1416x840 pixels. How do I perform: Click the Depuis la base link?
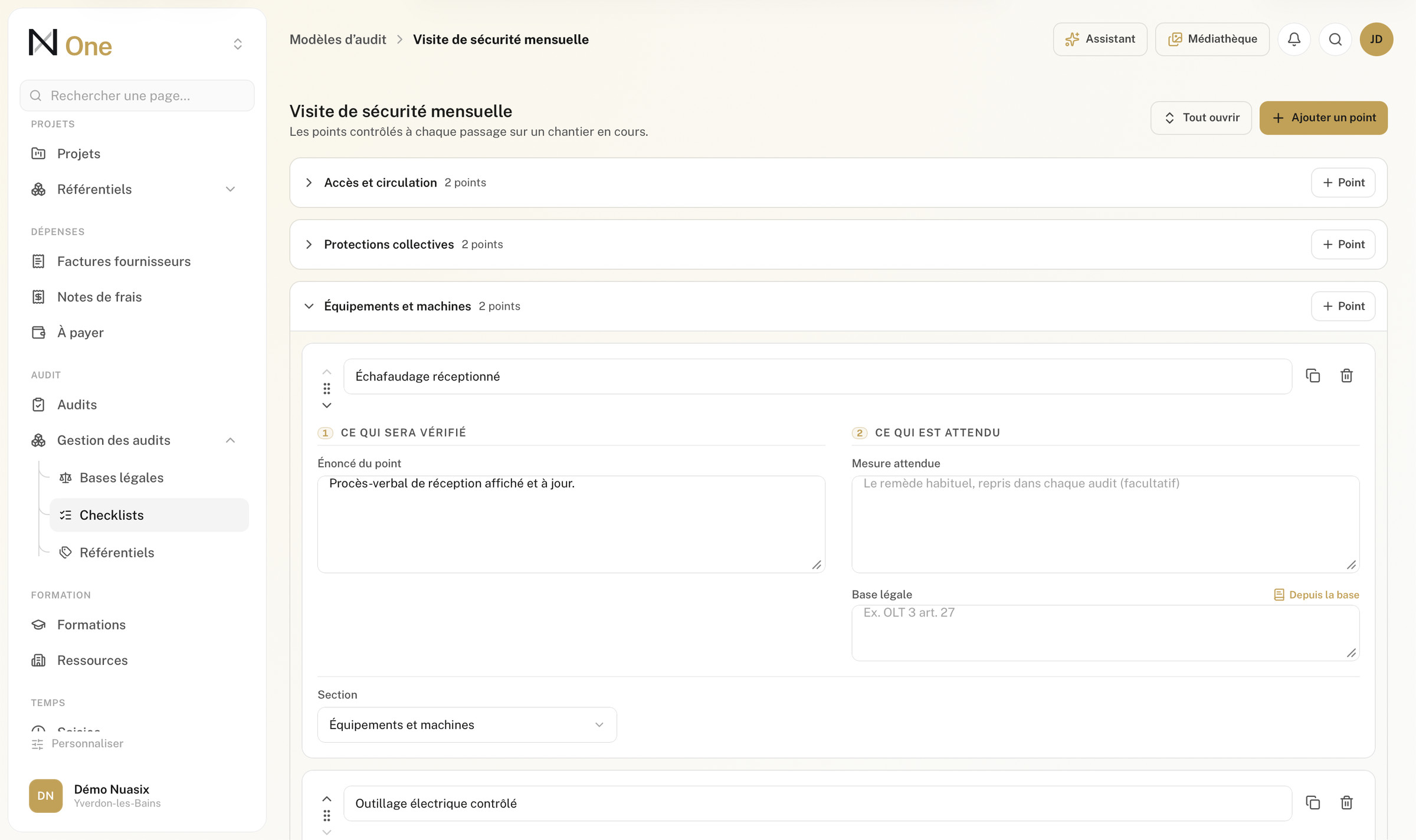(1316, 595)
